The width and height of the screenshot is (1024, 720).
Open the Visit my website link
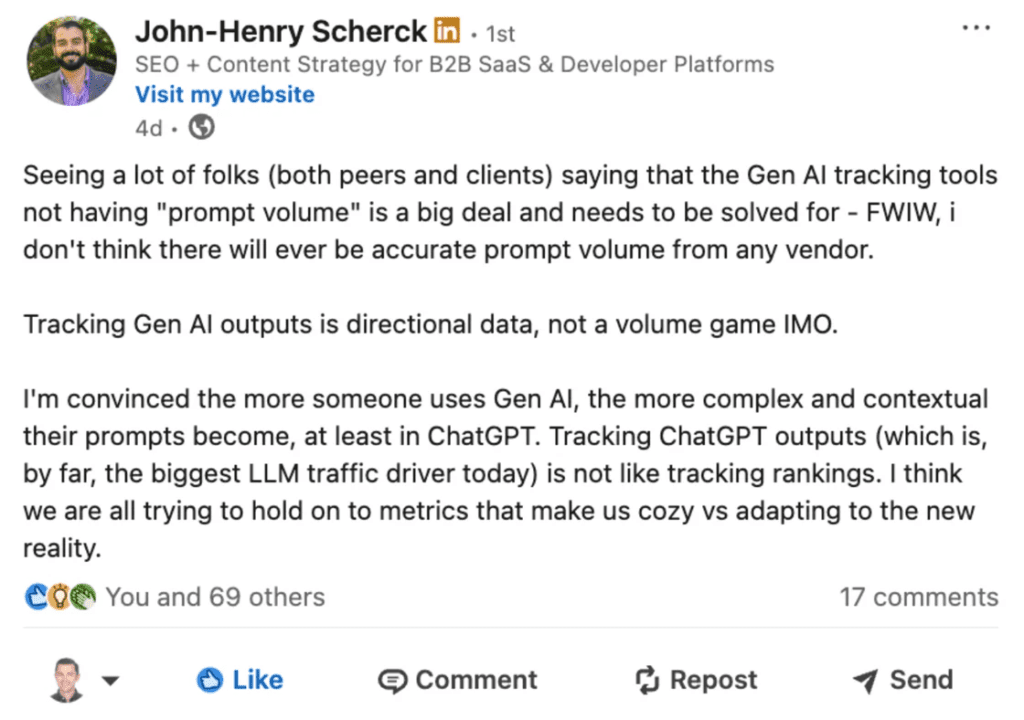point(225,95)
